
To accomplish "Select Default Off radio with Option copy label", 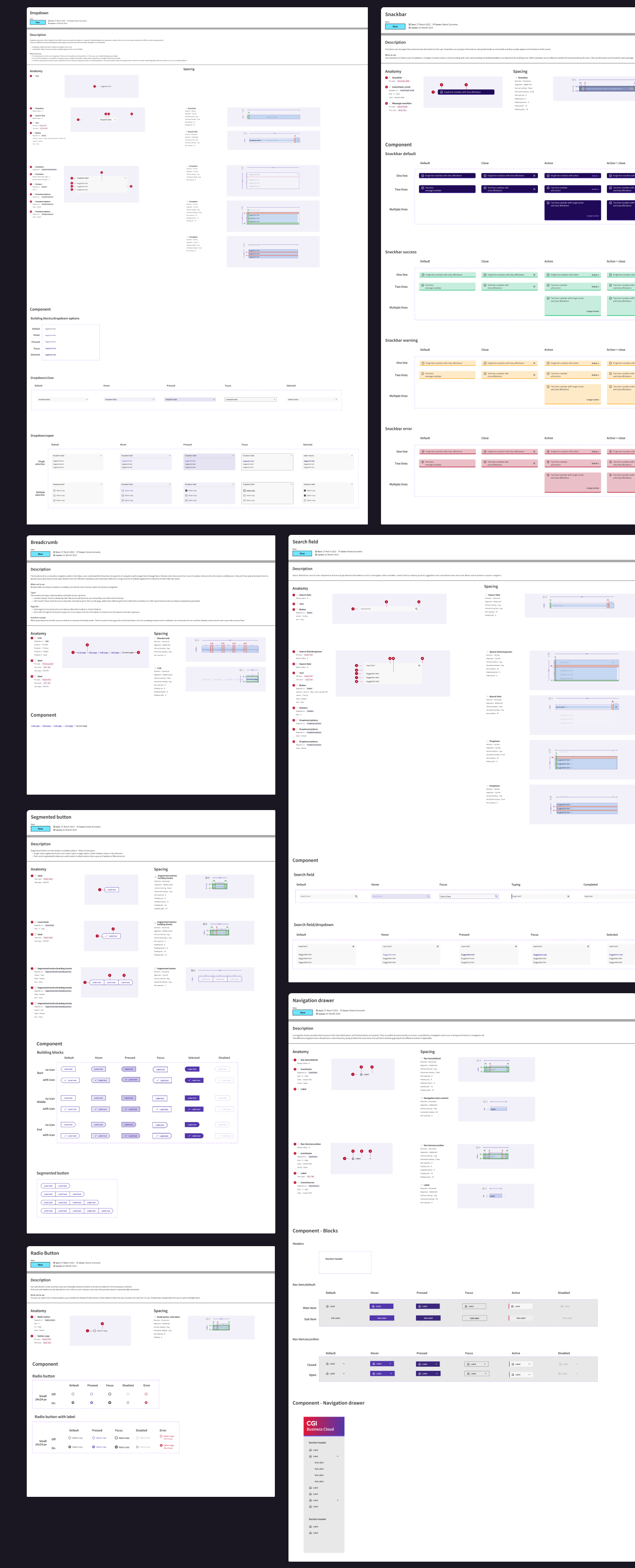I will tap(70, 1438).
